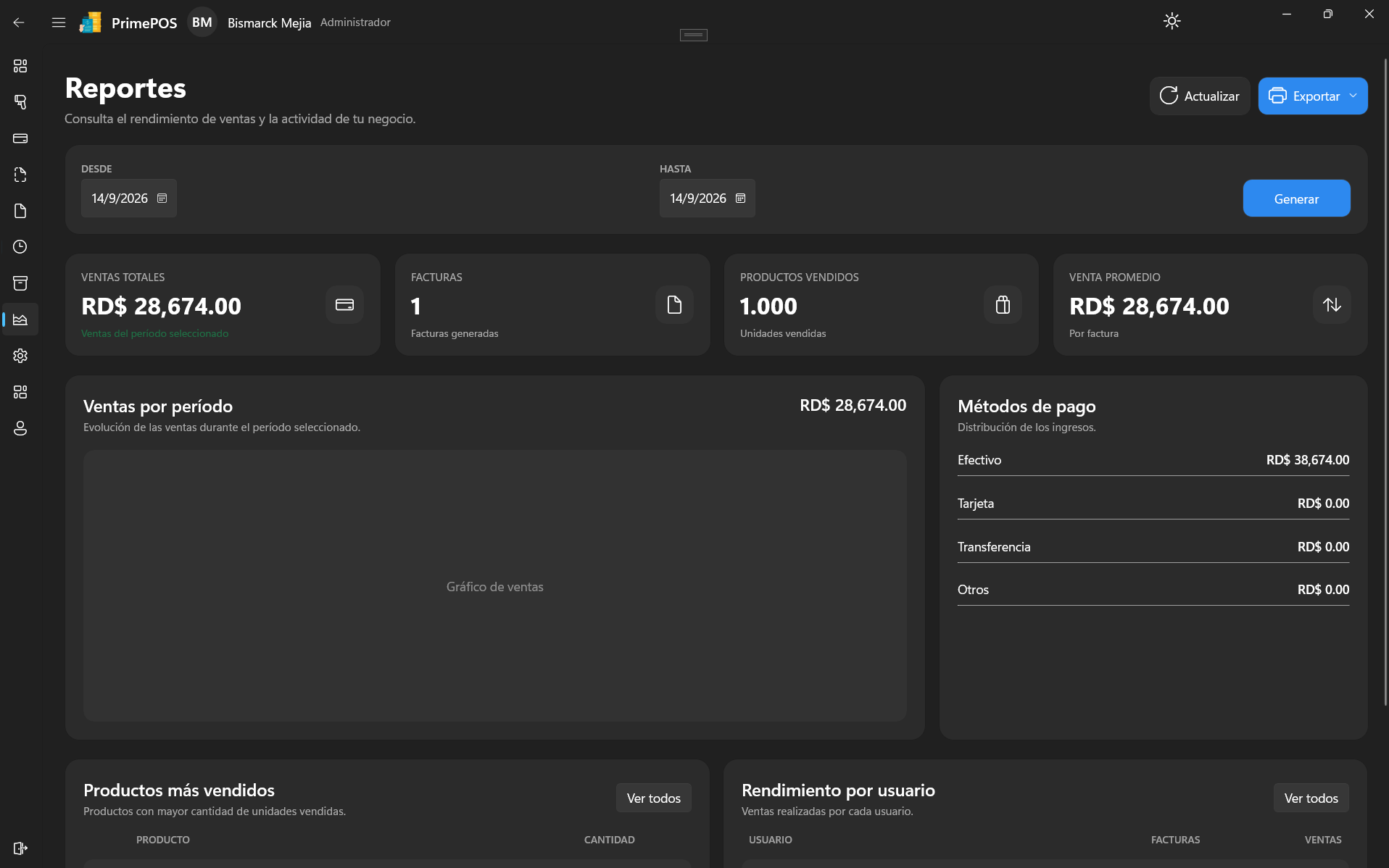1389x868 pixels.
Task: Open the clock history sidebar icon
Action: click(x=20, y=247)
